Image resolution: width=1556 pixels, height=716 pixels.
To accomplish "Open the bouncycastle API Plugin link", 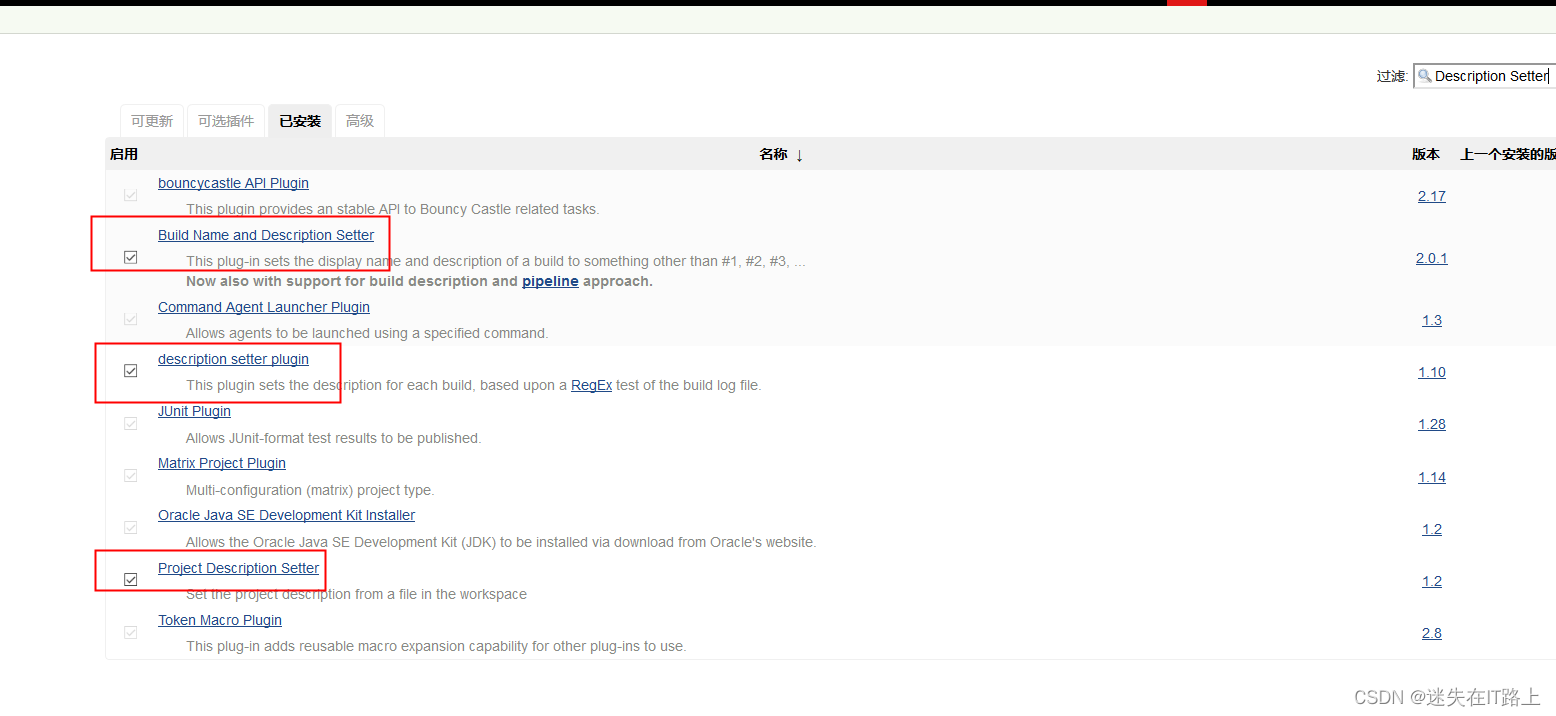I will coord(233,183).
